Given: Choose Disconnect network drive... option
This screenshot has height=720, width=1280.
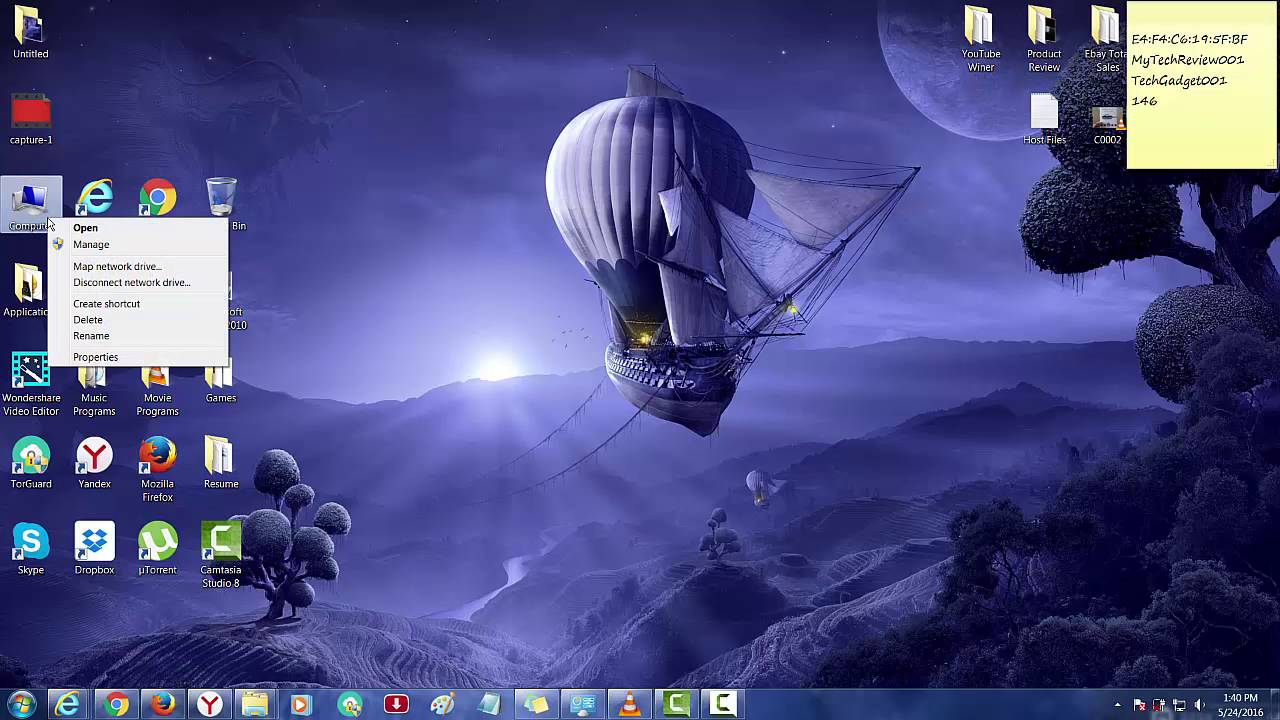Looking at the screenshot, I should [131, 283].
